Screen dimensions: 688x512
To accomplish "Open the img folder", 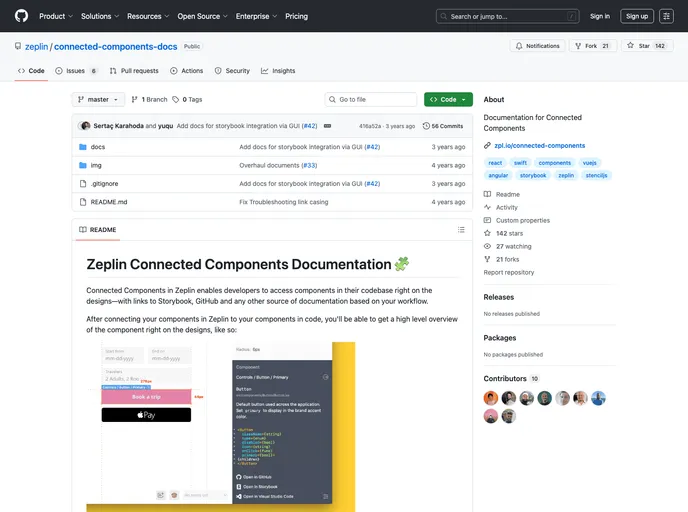I will [96, 165].
